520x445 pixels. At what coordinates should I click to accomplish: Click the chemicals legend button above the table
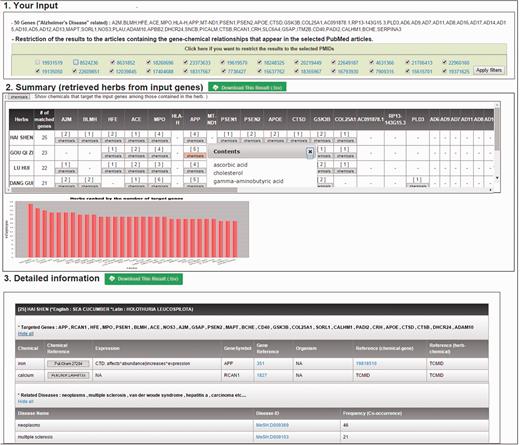pos(19,97)
